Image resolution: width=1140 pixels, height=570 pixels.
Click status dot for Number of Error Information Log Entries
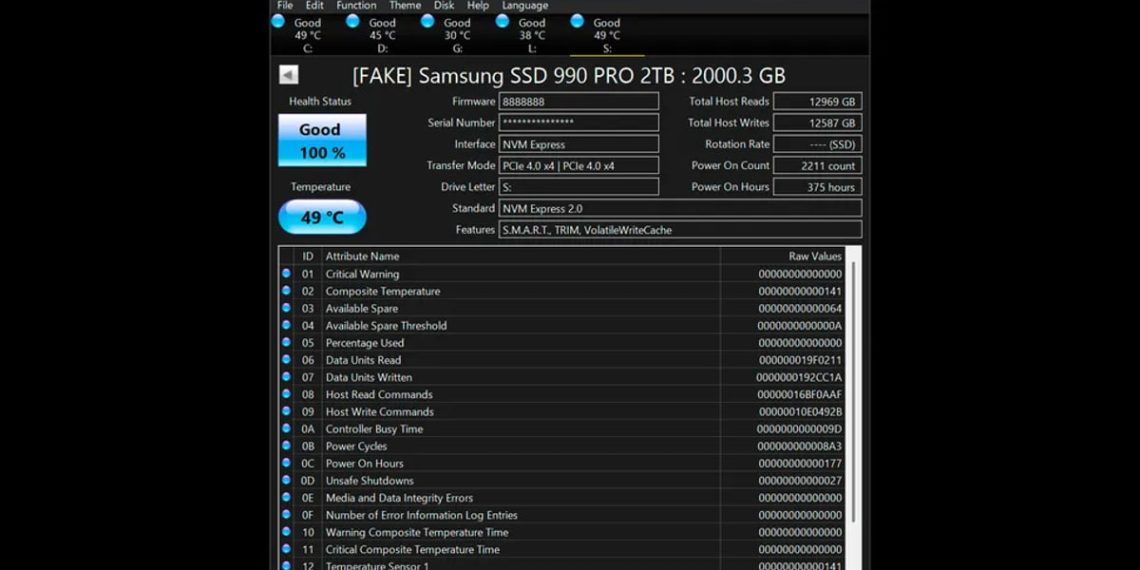(286, 515)
